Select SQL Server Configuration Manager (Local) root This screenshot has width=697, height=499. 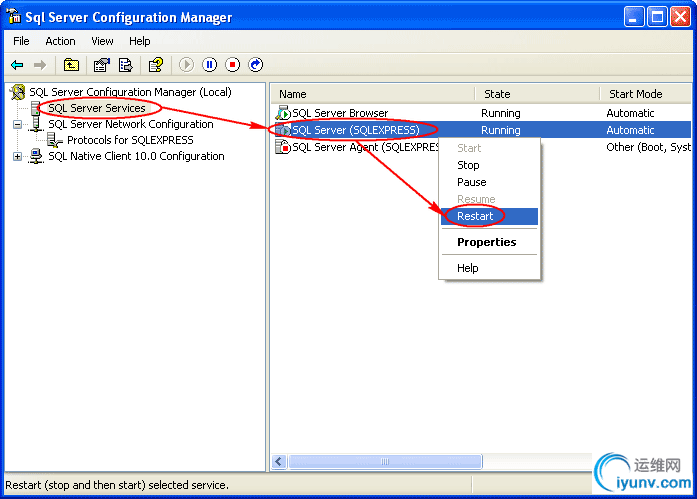pyautogui.click(x=130, y=92)
